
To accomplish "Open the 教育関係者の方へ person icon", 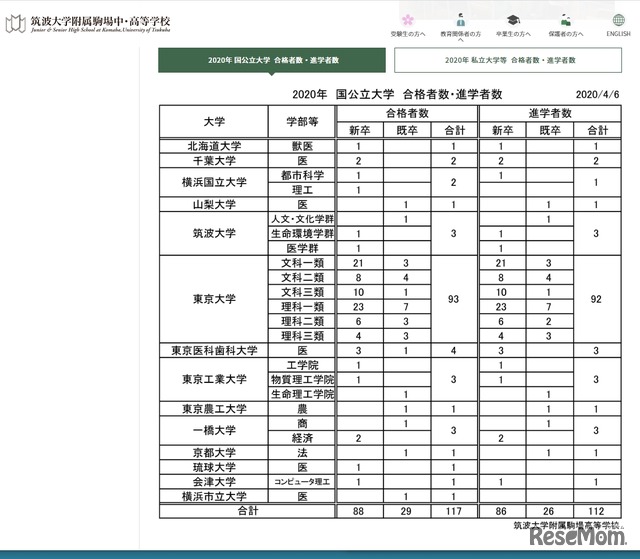I will pyautogui.click(x=460, y=20).
